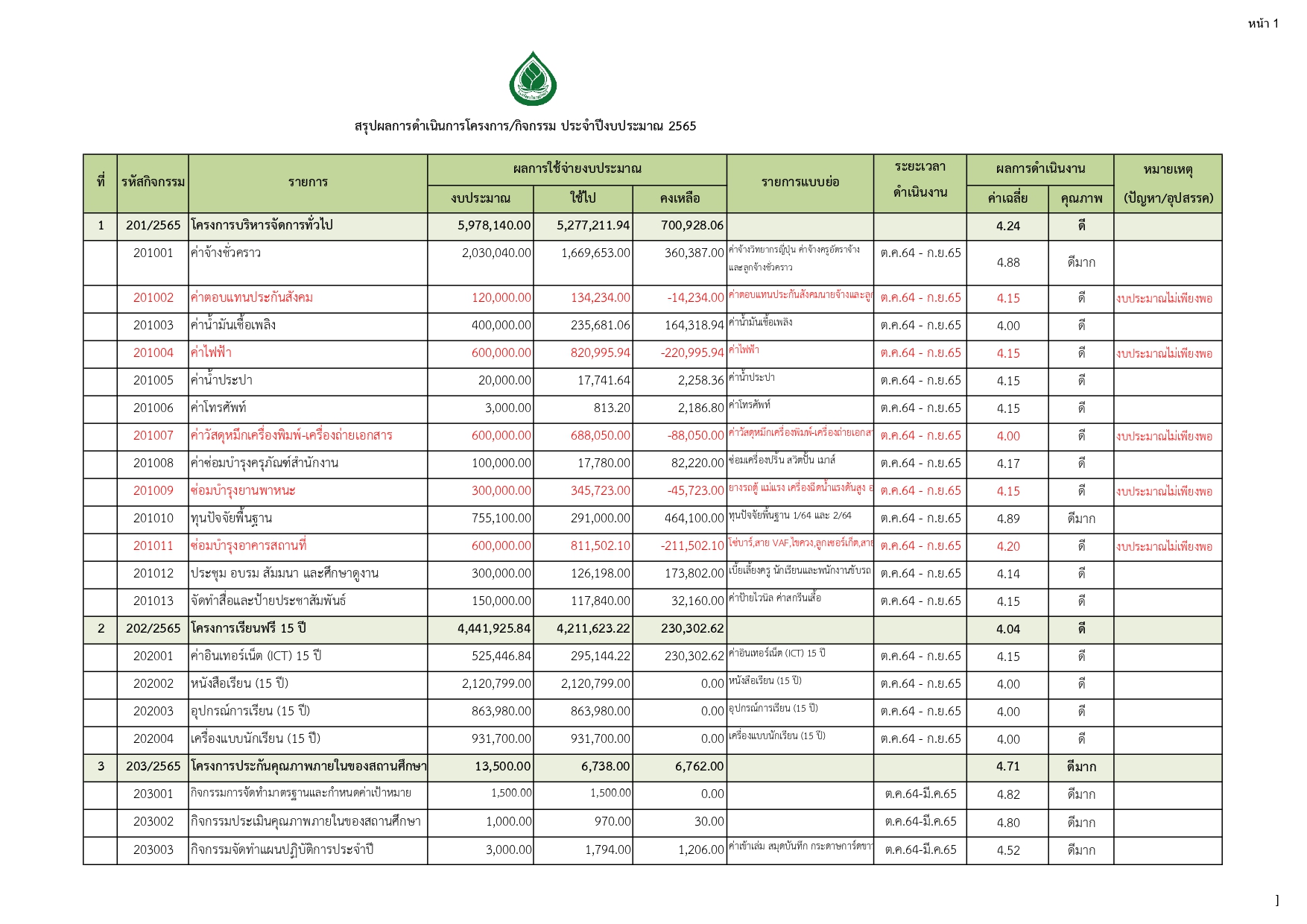Screen dimensions: 1307x924
Task: Click 'งบประมาณไม่เพียงพอ' note in row 201004
Action: tap(1165, 354)
